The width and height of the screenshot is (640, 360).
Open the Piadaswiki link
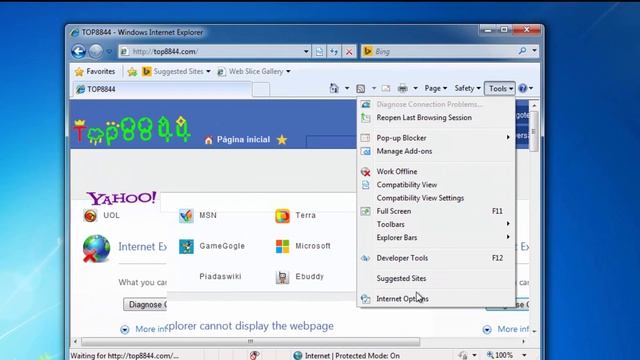click(x=220, y=276)
